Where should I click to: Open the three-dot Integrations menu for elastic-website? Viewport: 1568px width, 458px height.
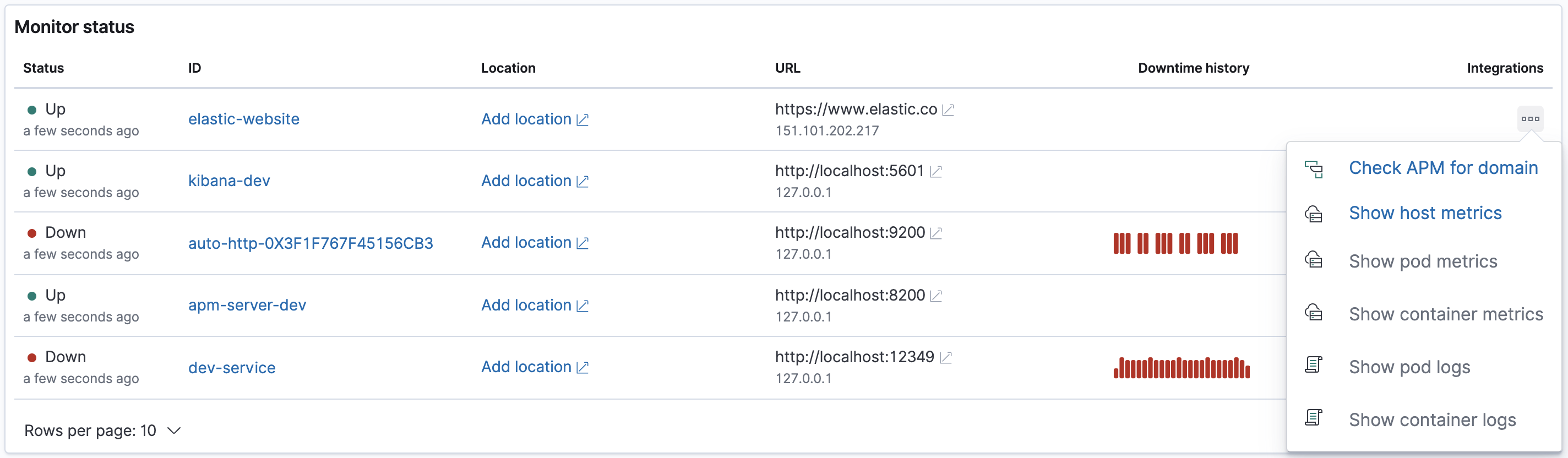click(x=1530, y=119)
